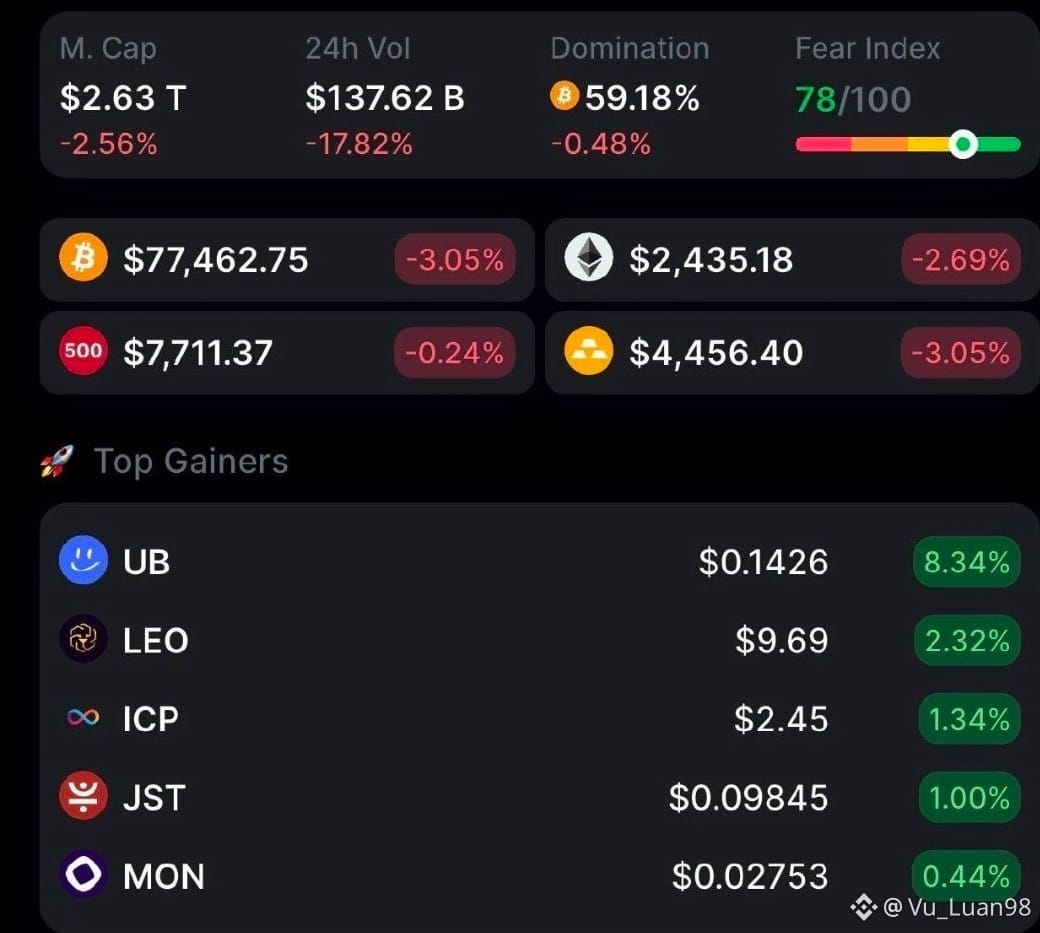Tap the 24h Vol $137.62 B value
1040x933 pixels.
(x=385, y=97)
